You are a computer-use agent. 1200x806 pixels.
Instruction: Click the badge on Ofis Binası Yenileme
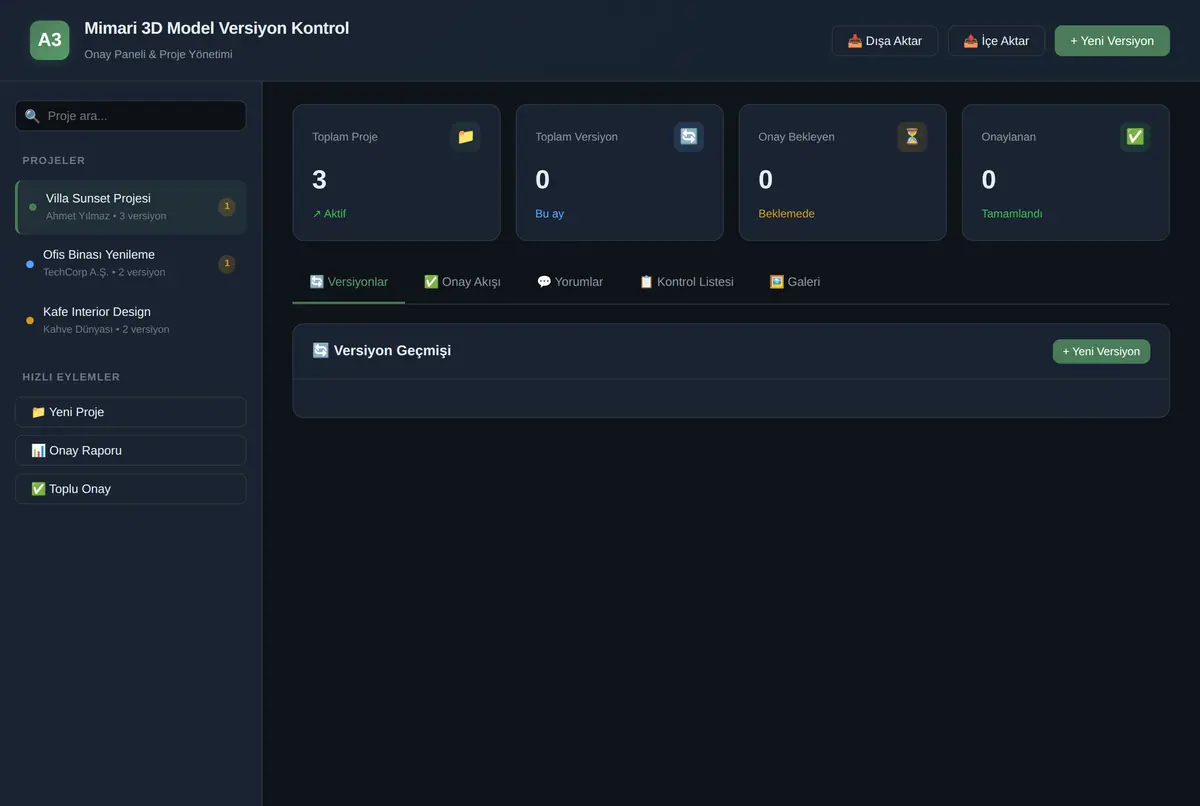tap(227, 264)
